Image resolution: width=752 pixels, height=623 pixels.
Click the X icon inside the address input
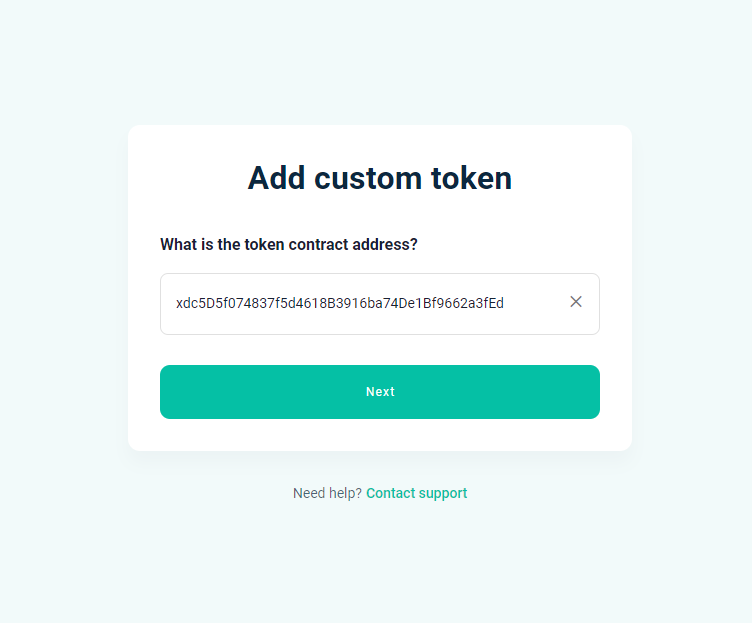[576, 302]
